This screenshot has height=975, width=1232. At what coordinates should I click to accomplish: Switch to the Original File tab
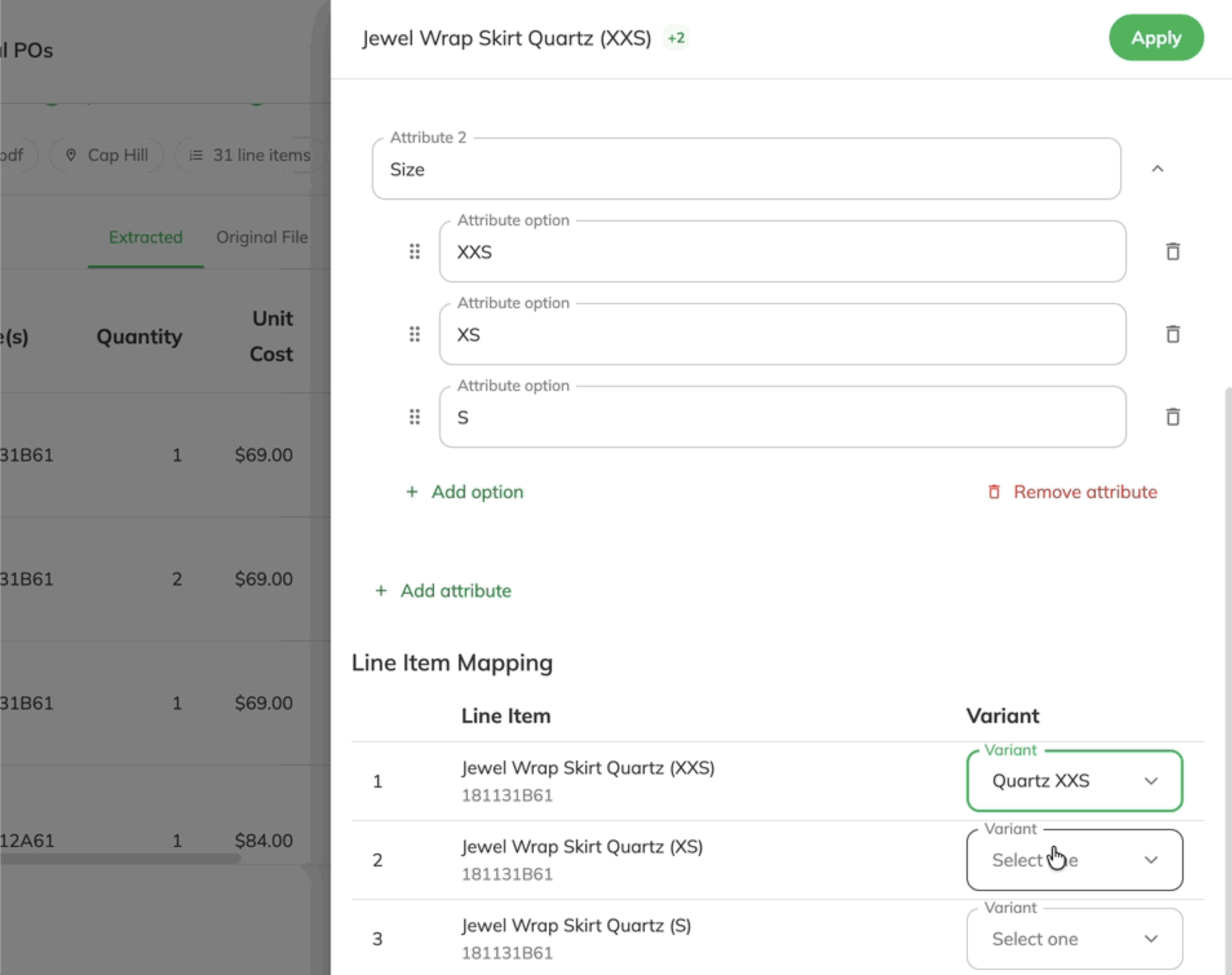pos(262,237)
